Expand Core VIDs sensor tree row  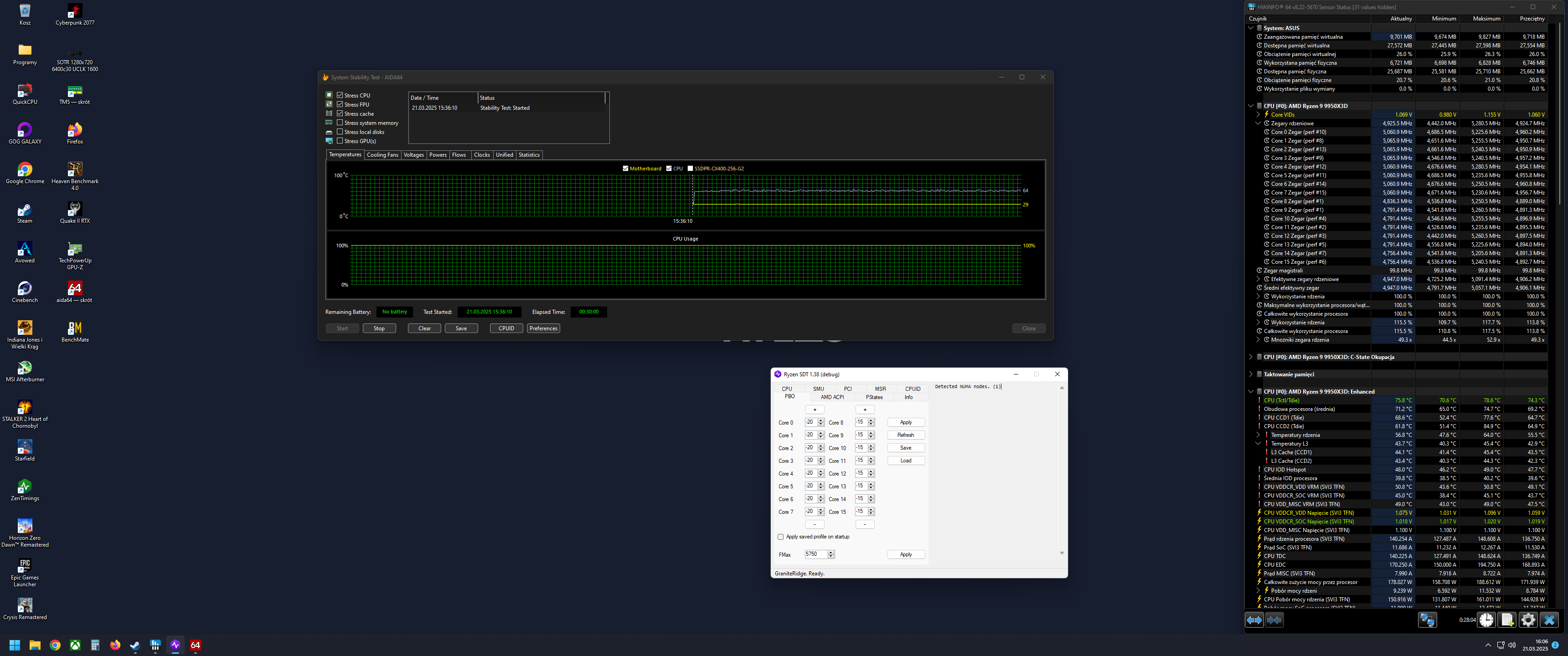tap(1258, 114)
